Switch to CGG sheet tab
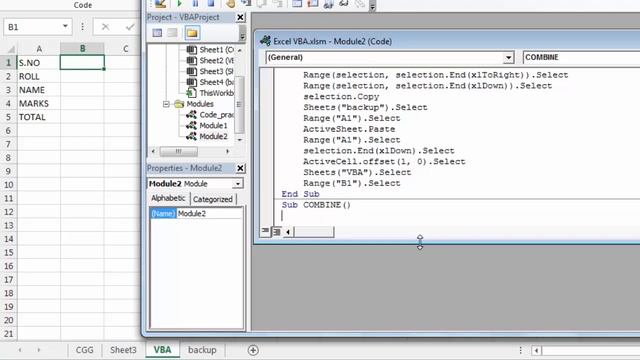The height and width of the screenshot is (360, 640). click(84, 350)
